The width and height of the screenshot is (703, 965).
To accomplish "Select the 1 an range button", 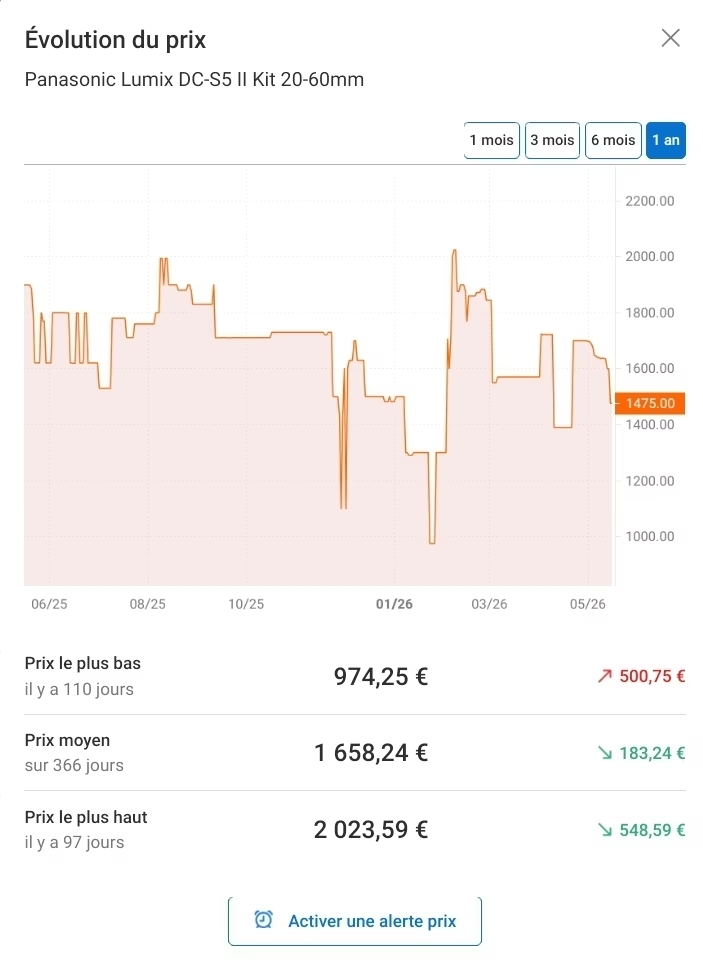I will (x=665, y=140).
